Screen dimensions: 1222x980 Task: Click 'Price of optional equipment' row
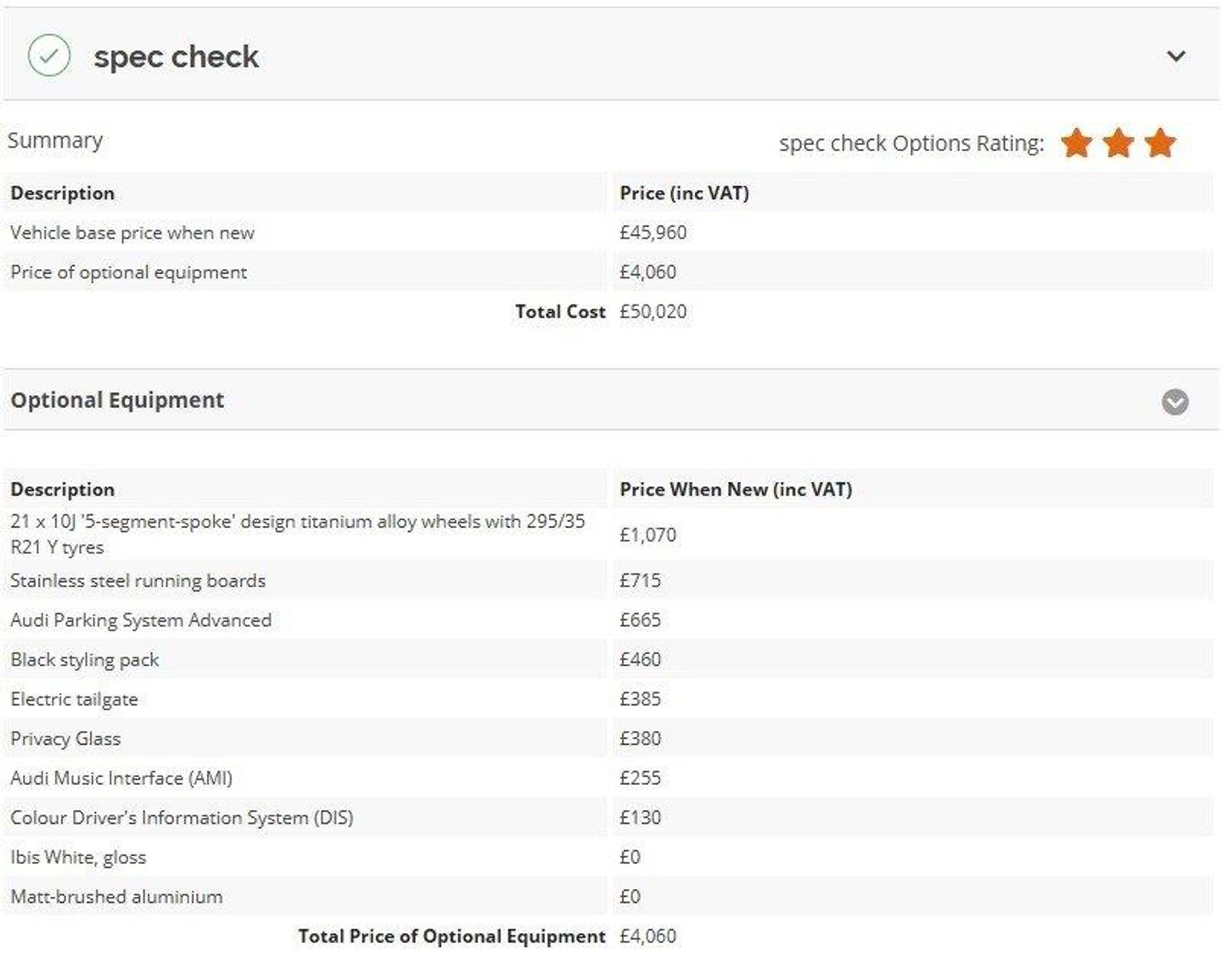click(608, 272)
